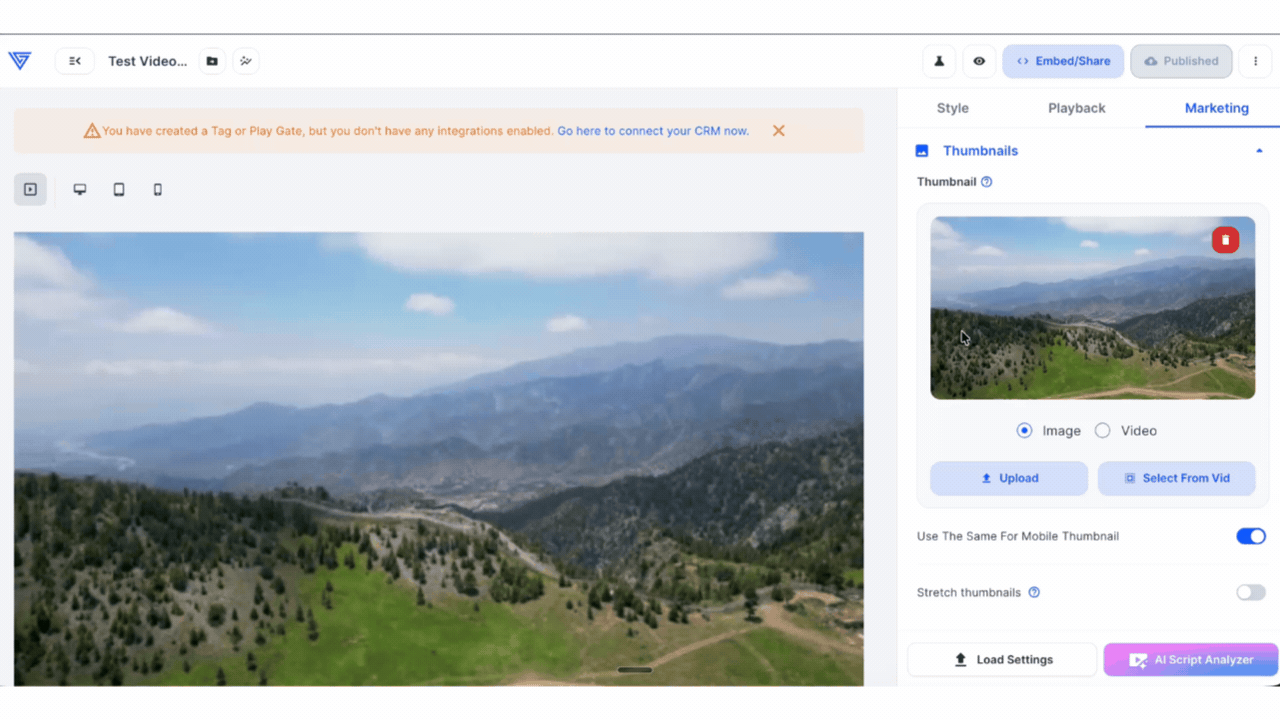The height and width of the screenshot is (720, 1280).
Task: Click the thumbnail preview image
Action: 1092,308
